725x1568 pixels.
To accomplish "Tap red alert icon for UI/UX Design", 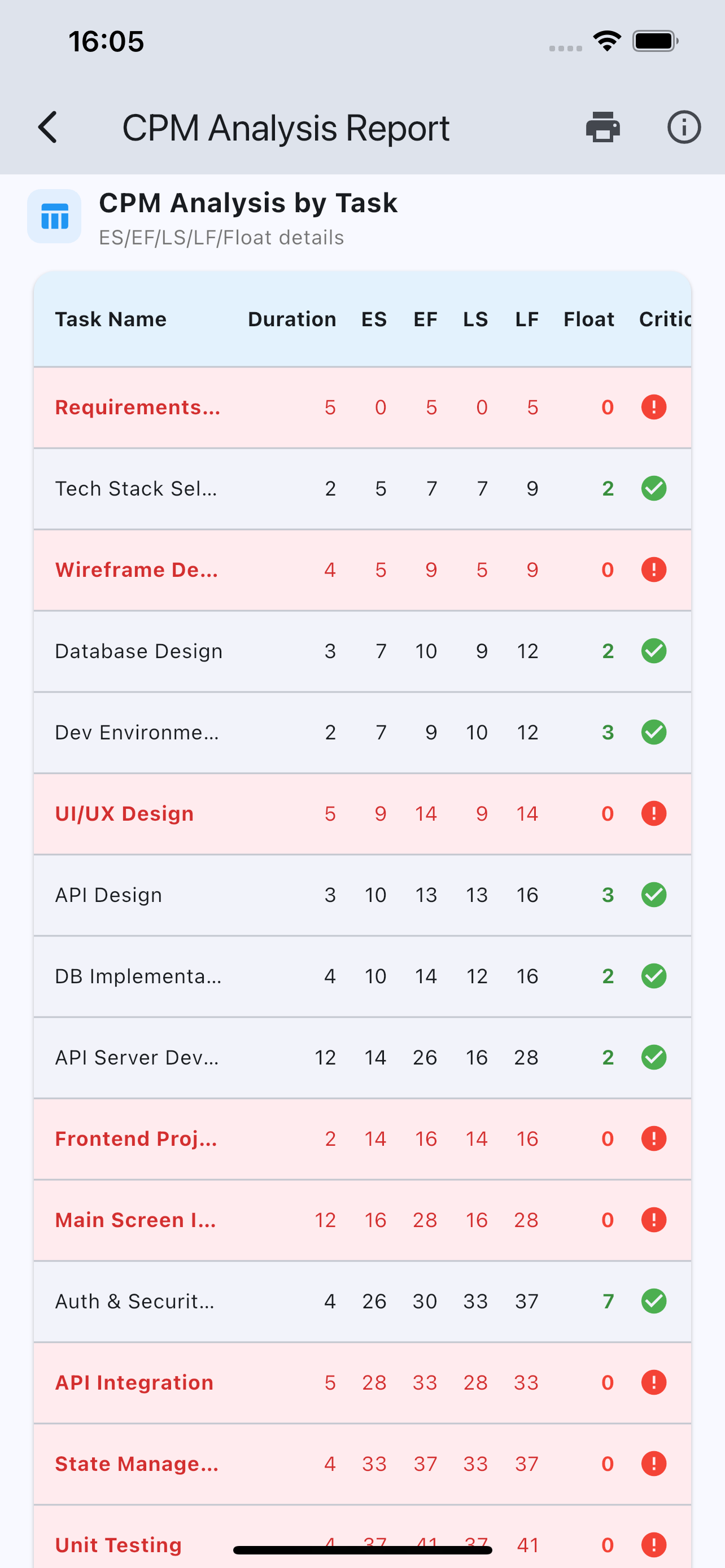I will pos(653,814).
